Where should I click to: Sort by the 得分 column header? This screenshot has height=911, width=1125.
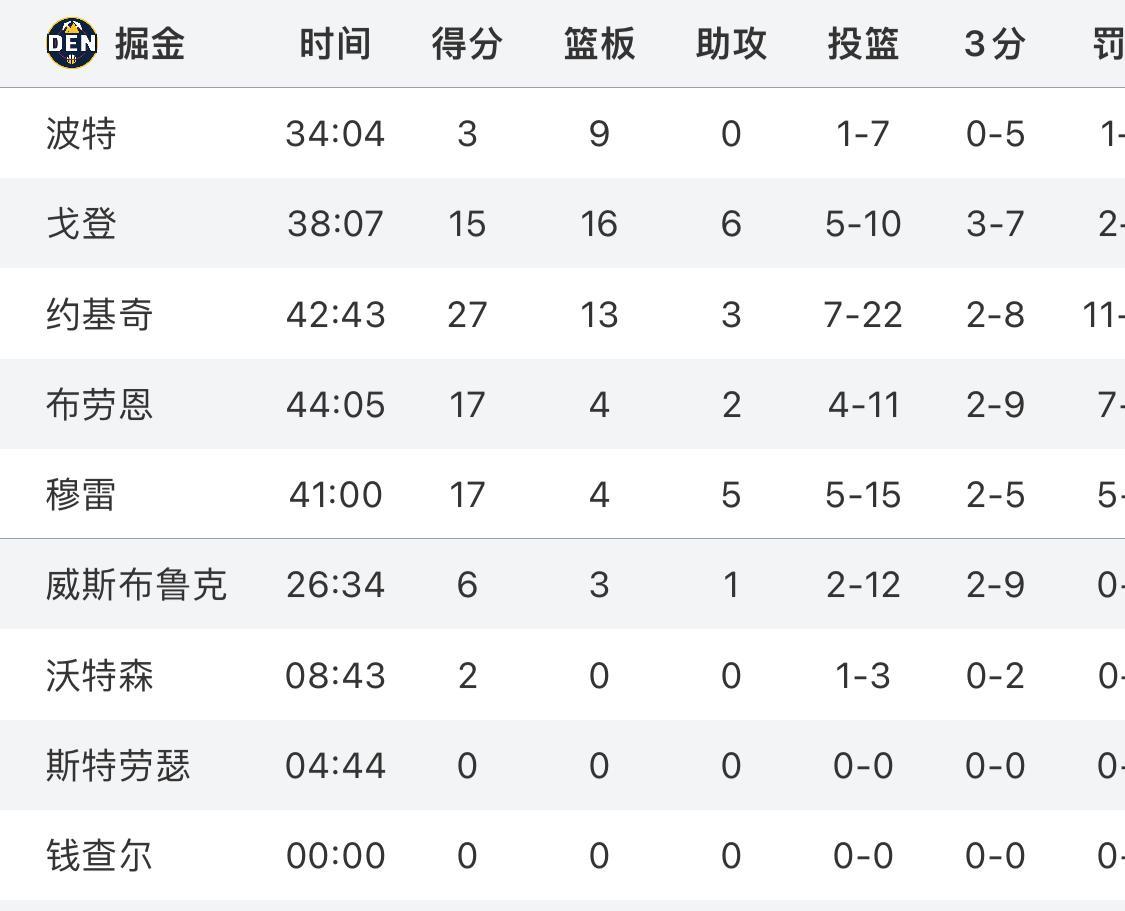click(467, 44)
